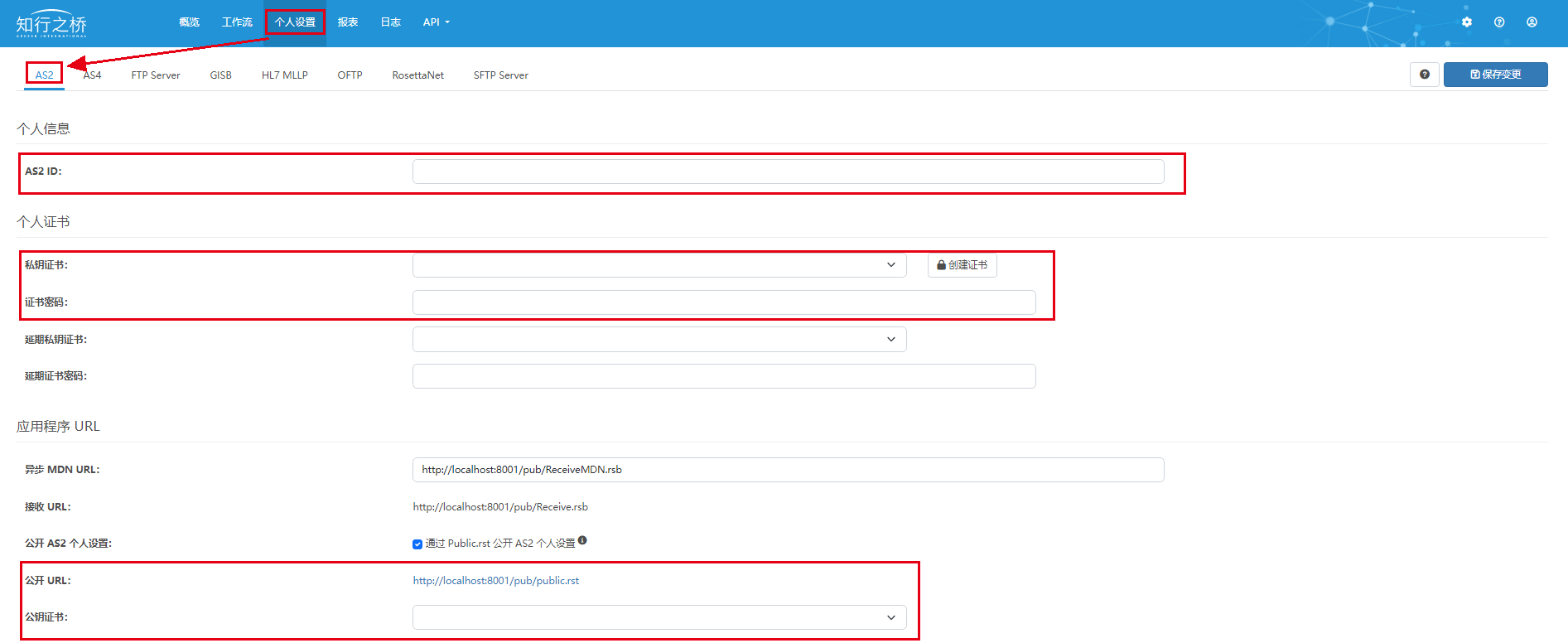The image size is (1568, 643).
Task: Click the 创建证书 button
Action: point(962,265)
